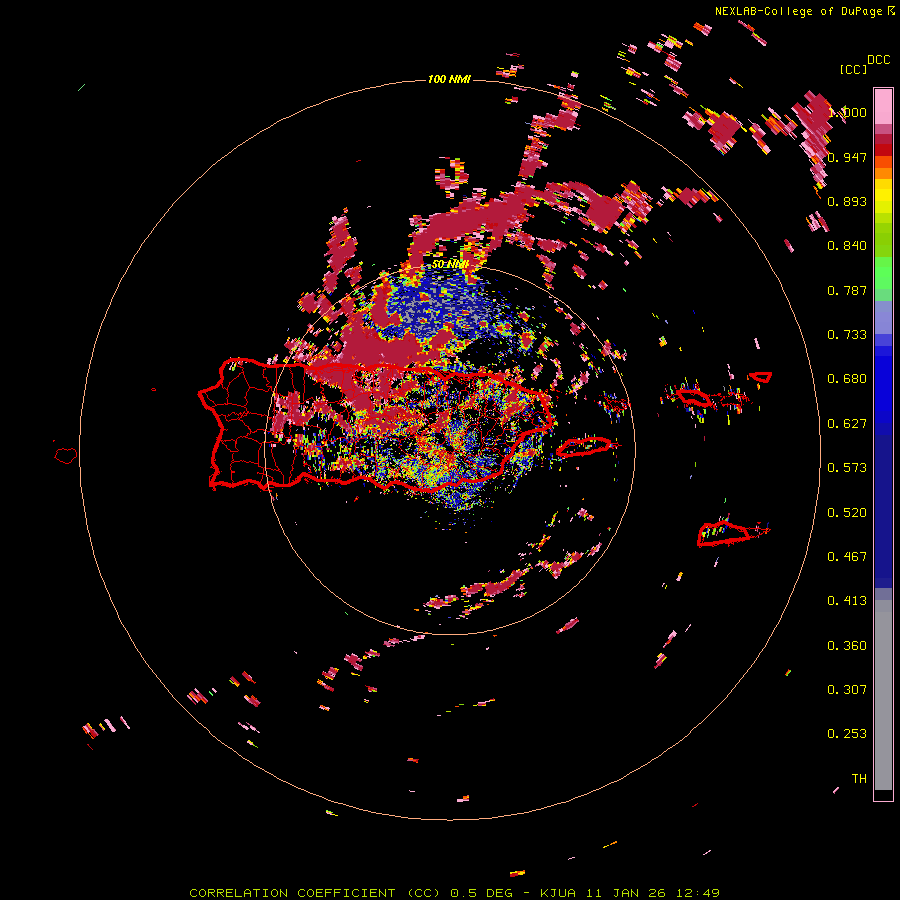Click the 0.840 color scale value

coord(847,245)
